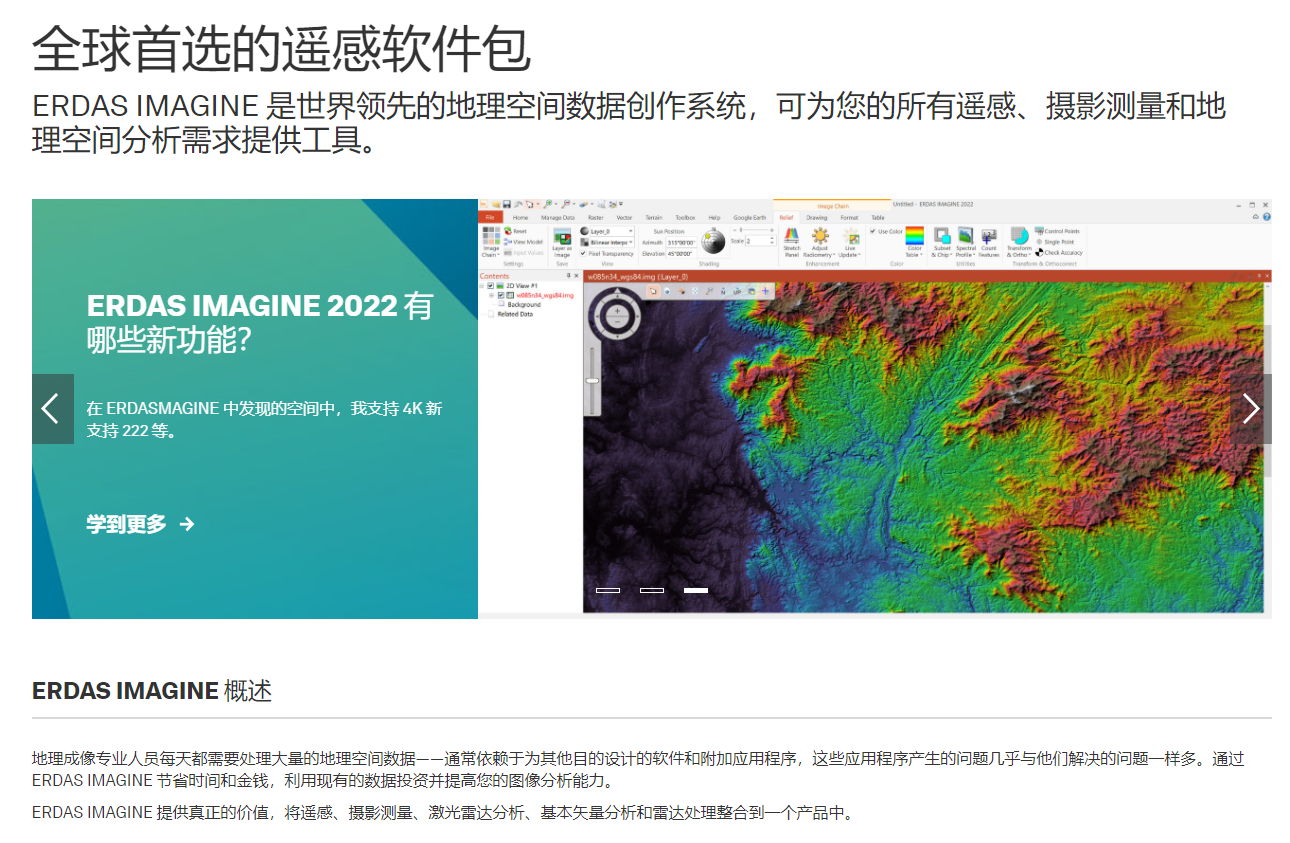The image size is (1290, 843).
Task: Select the third carousel indicator
Action: pyautogui.click(x=696, y=590)
